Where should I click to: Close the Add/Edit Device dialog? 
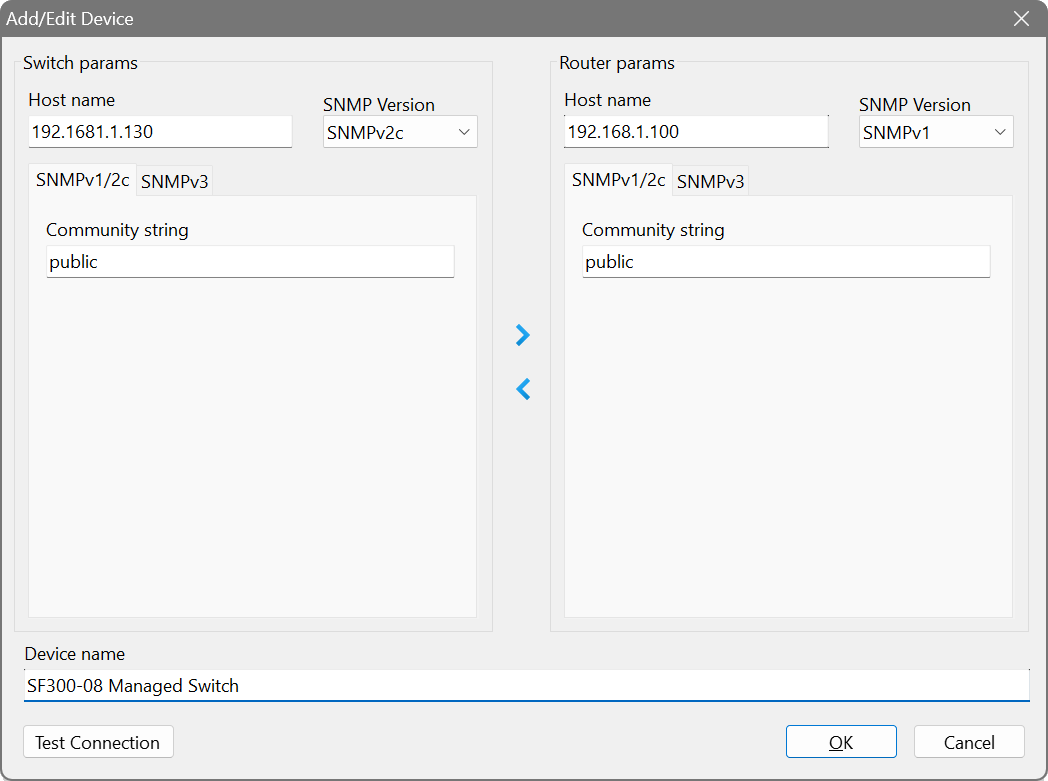coord(1021,19)
